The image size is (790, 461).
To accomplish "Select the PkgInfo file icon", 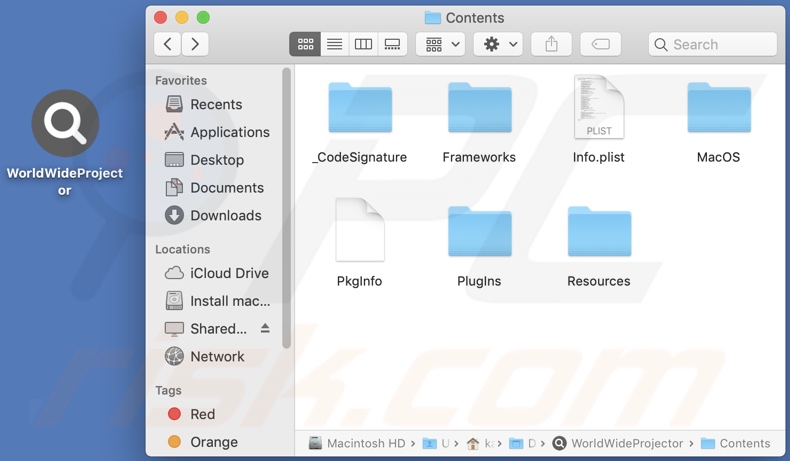I will point(360,230).
